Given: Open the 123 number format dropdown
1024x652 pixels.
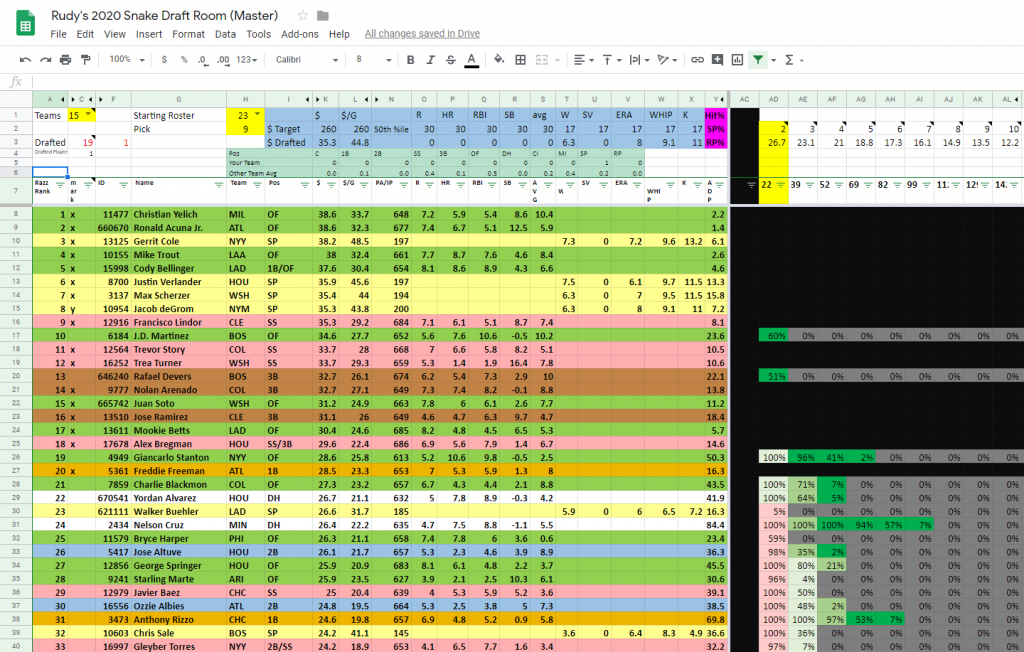Looking at the screenshot, I should (247, 59).
